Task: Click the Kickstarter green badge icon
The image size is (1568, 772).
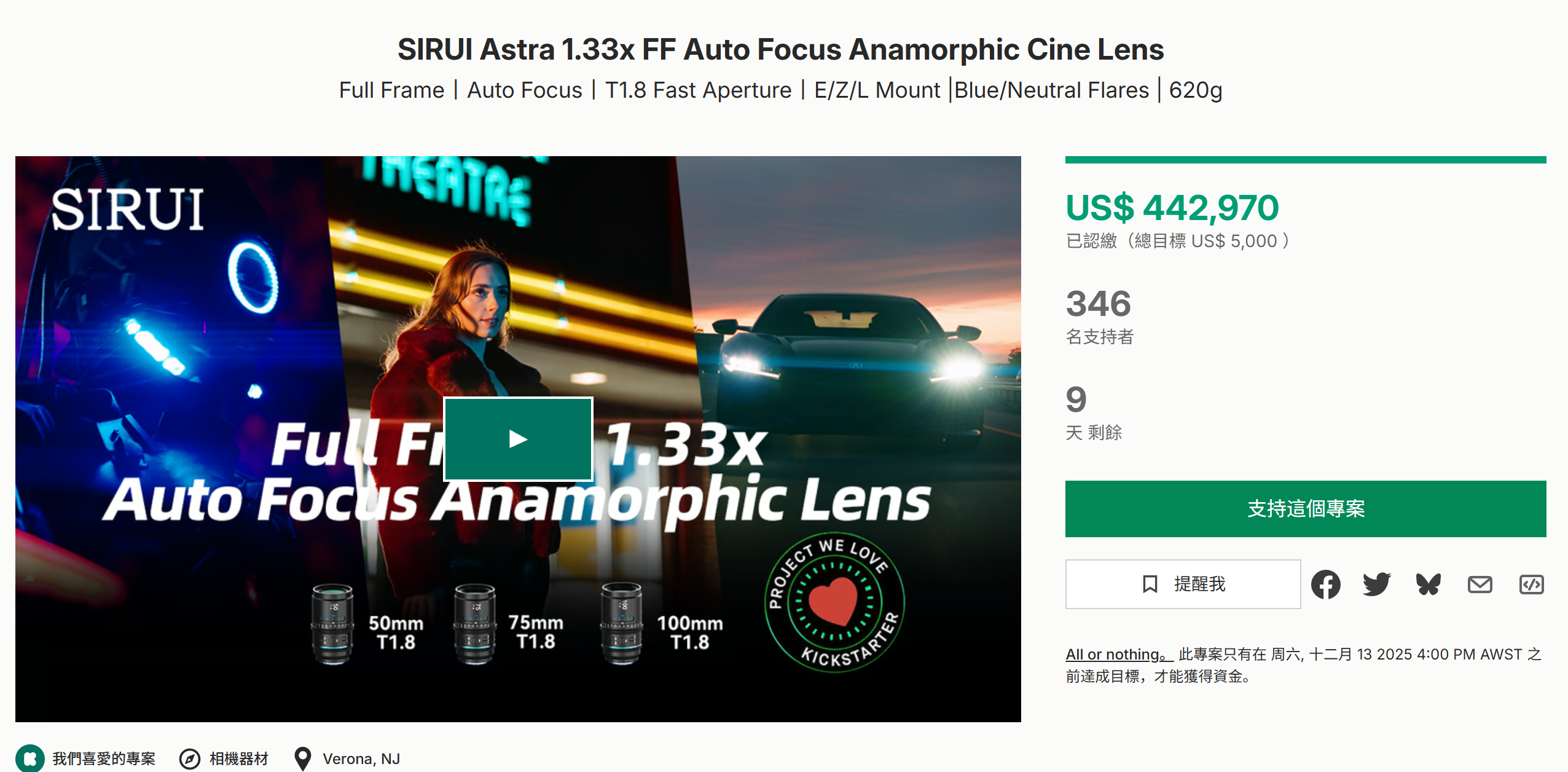Action: pyautogui.click(x=29, y=758)
